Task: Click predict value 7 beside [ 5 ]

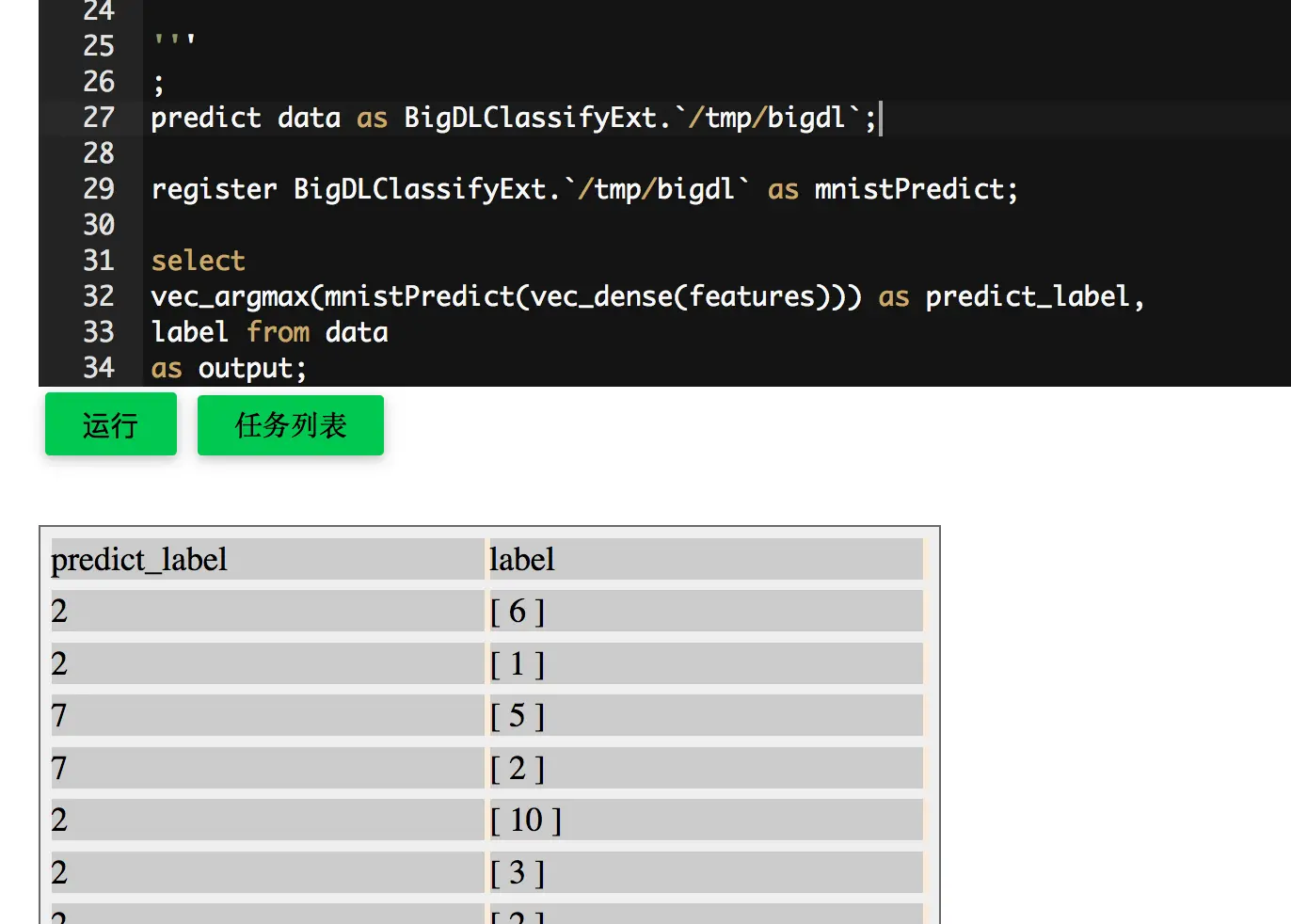Action: (x=267, y=715)
